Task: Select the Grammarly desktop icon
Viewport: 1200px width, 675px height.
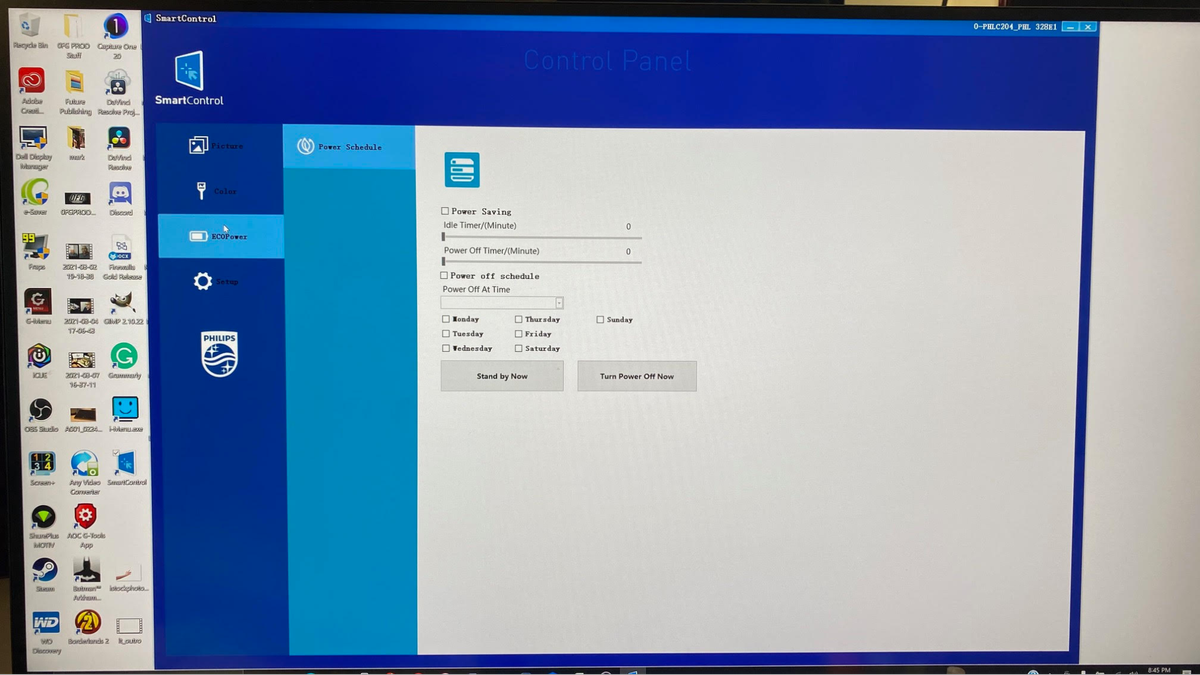Action: click(x=123, y=360)
